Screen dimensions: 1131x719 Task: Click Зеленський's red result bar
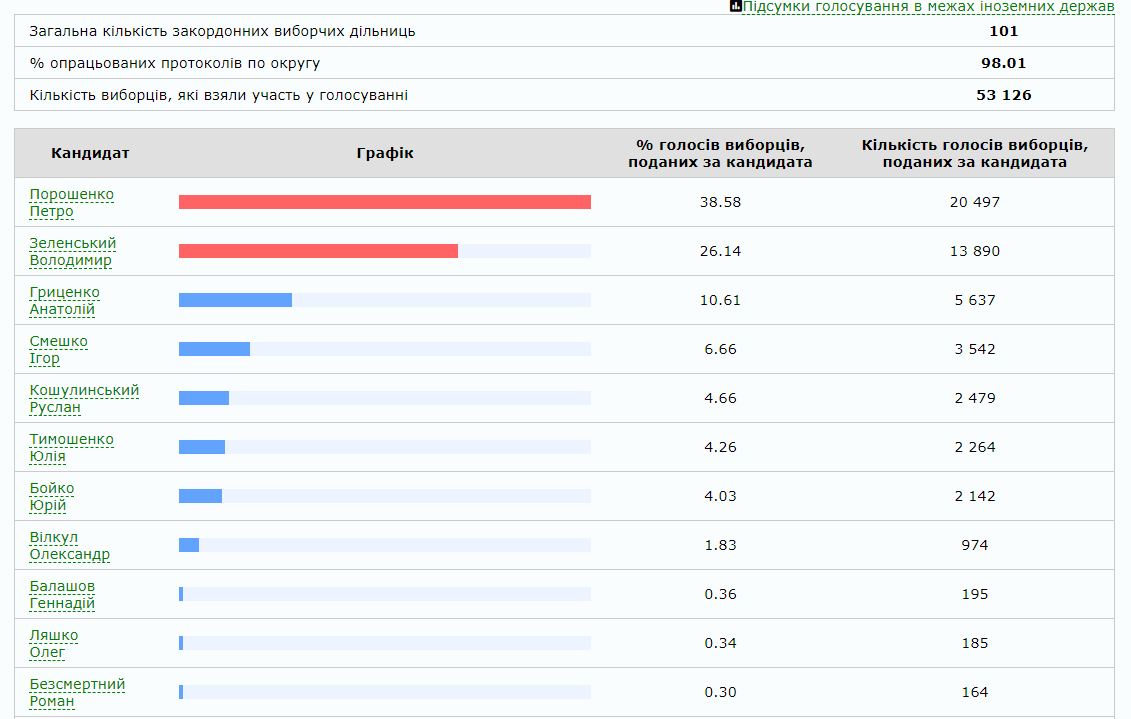[x=318, y=251]
